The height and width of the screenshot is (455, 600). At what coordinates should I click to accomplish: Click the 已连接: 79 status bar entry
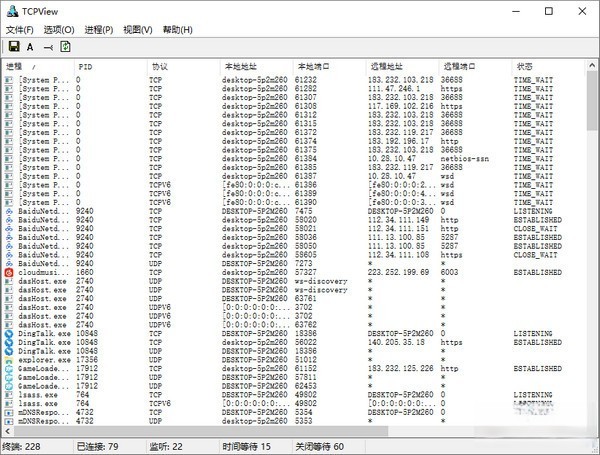[x=98, y=447]
